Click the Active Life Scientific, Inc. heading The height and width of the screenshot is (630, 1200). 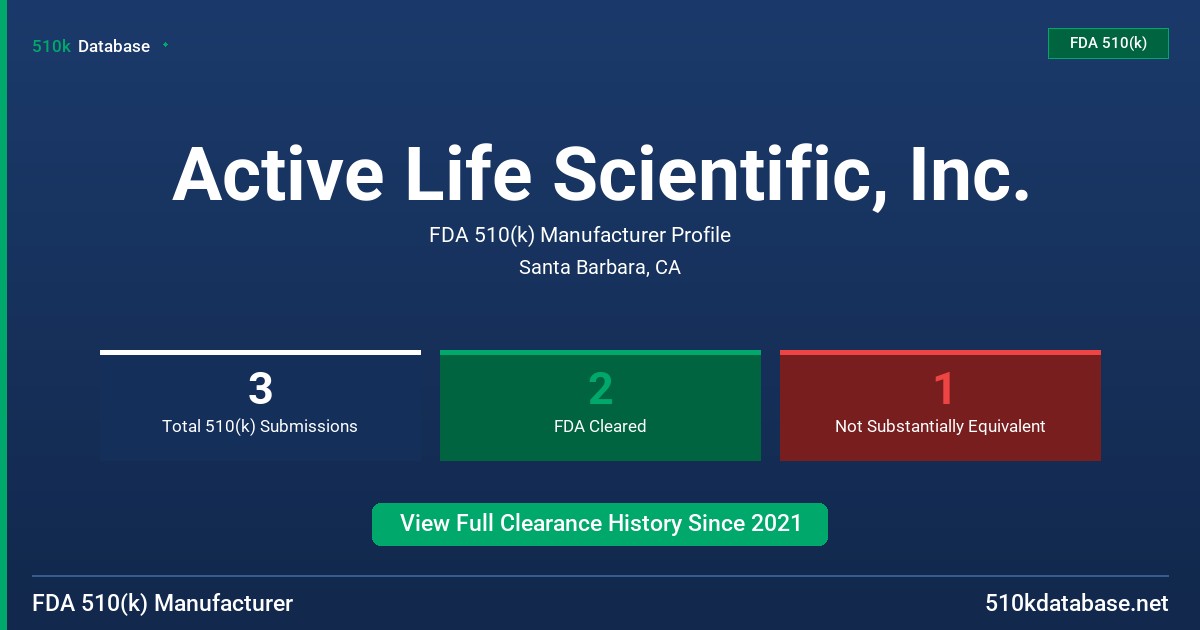(600, 175)
